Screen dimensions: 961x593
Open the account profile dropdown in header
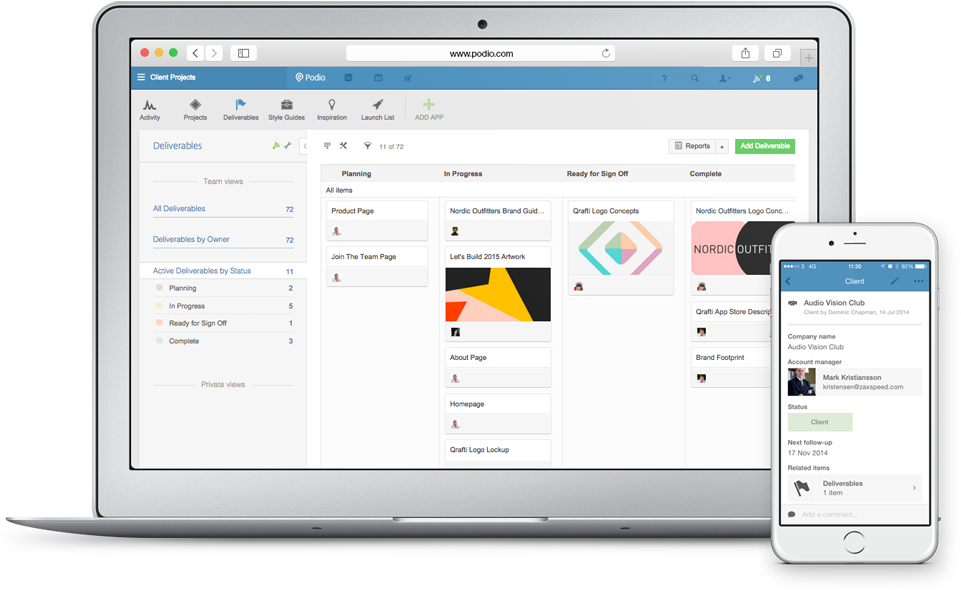point(724,78)
